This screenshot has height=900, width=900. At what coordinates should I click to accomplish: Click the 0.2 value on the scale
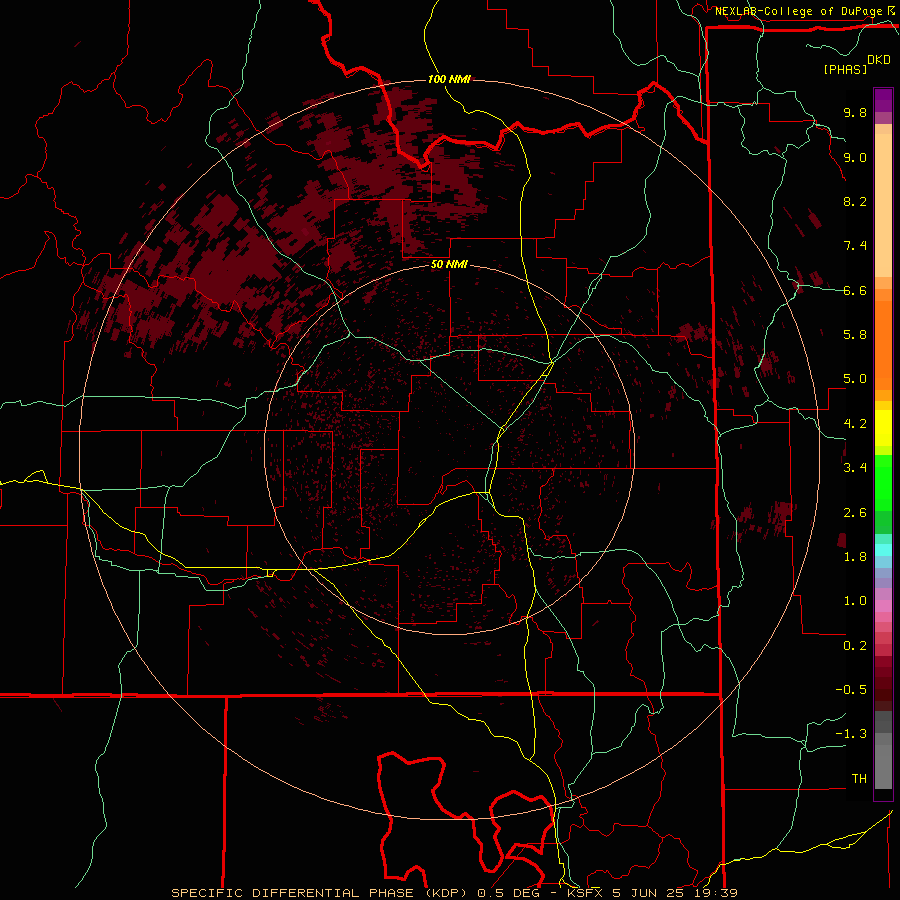(x=855, y=646)
